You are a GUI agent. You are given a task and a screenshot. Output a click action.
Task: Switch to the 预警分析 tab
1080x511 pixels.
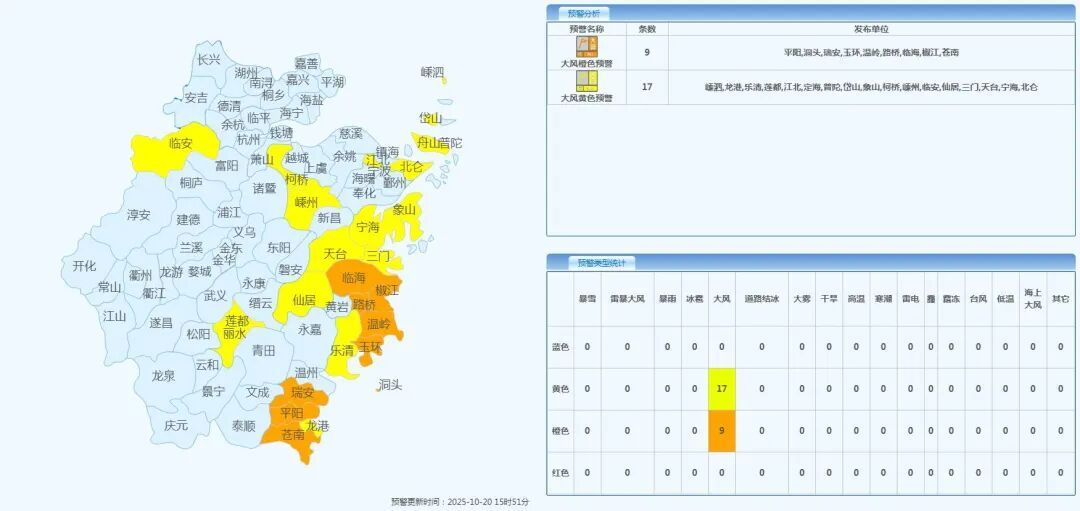pyautogui.click(x=584, y=13)
